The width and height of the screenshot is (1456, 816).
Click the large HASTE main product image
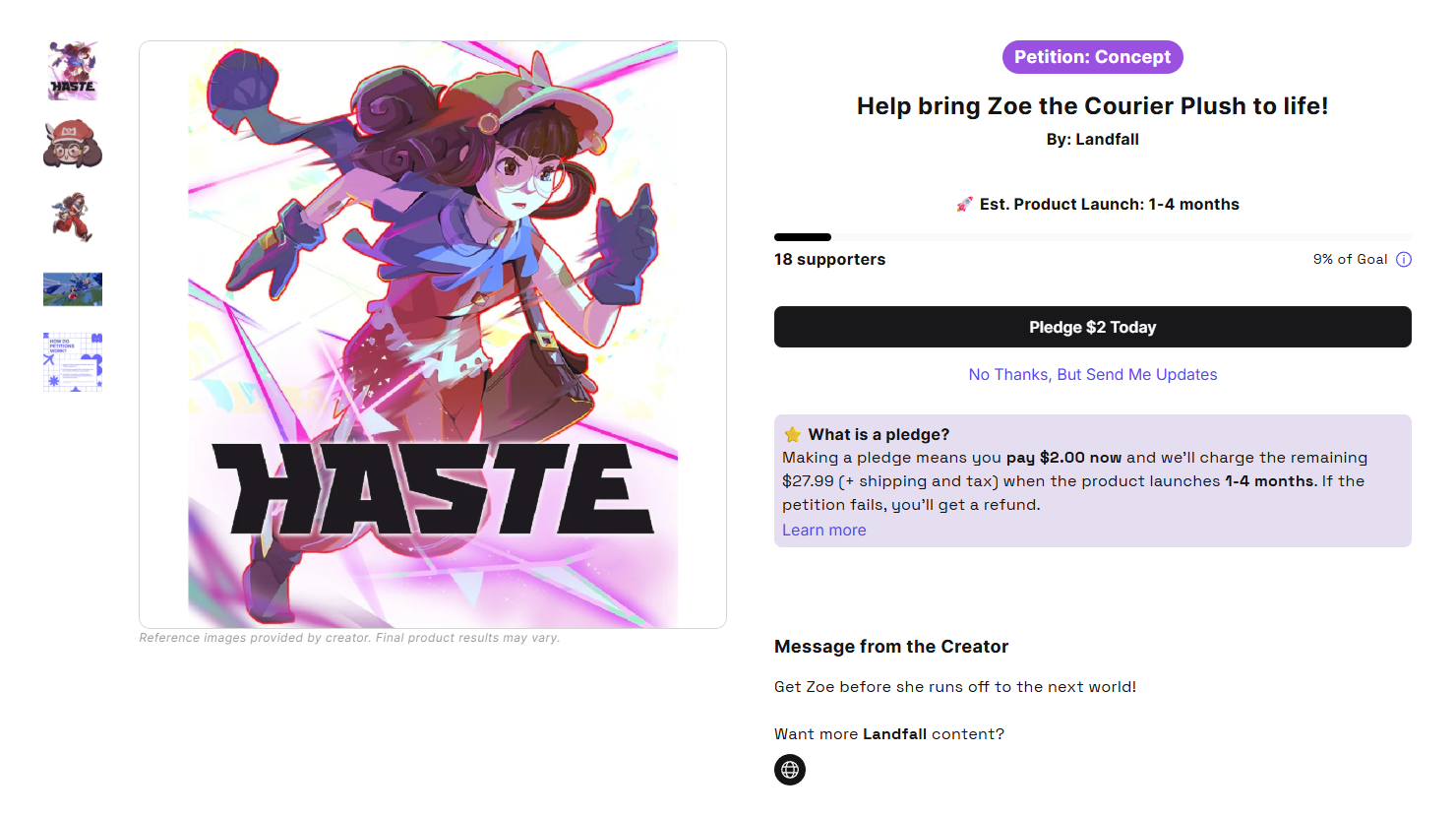point(433,335)
